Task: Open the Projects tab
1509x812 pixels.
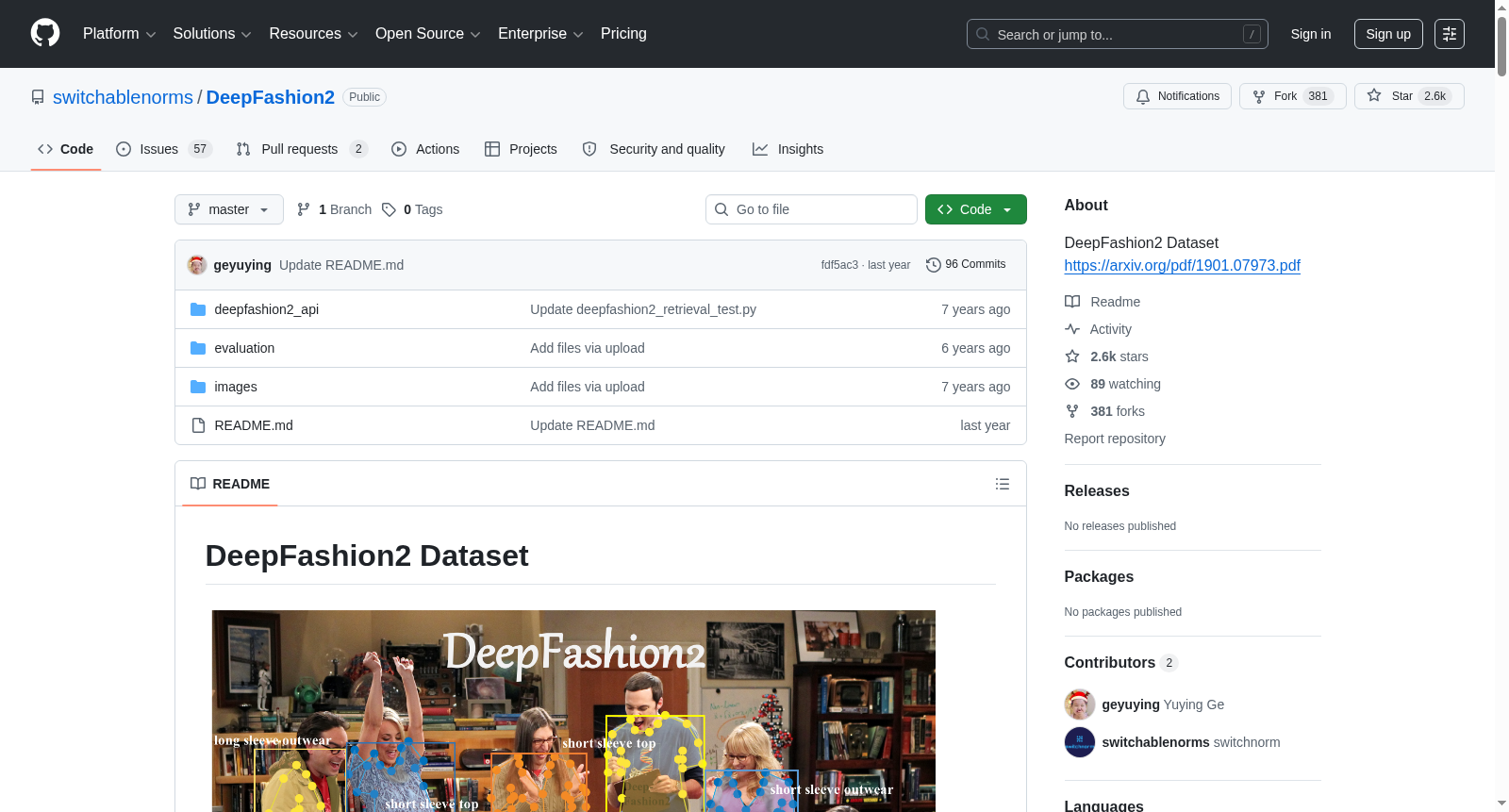Action: 521,149
